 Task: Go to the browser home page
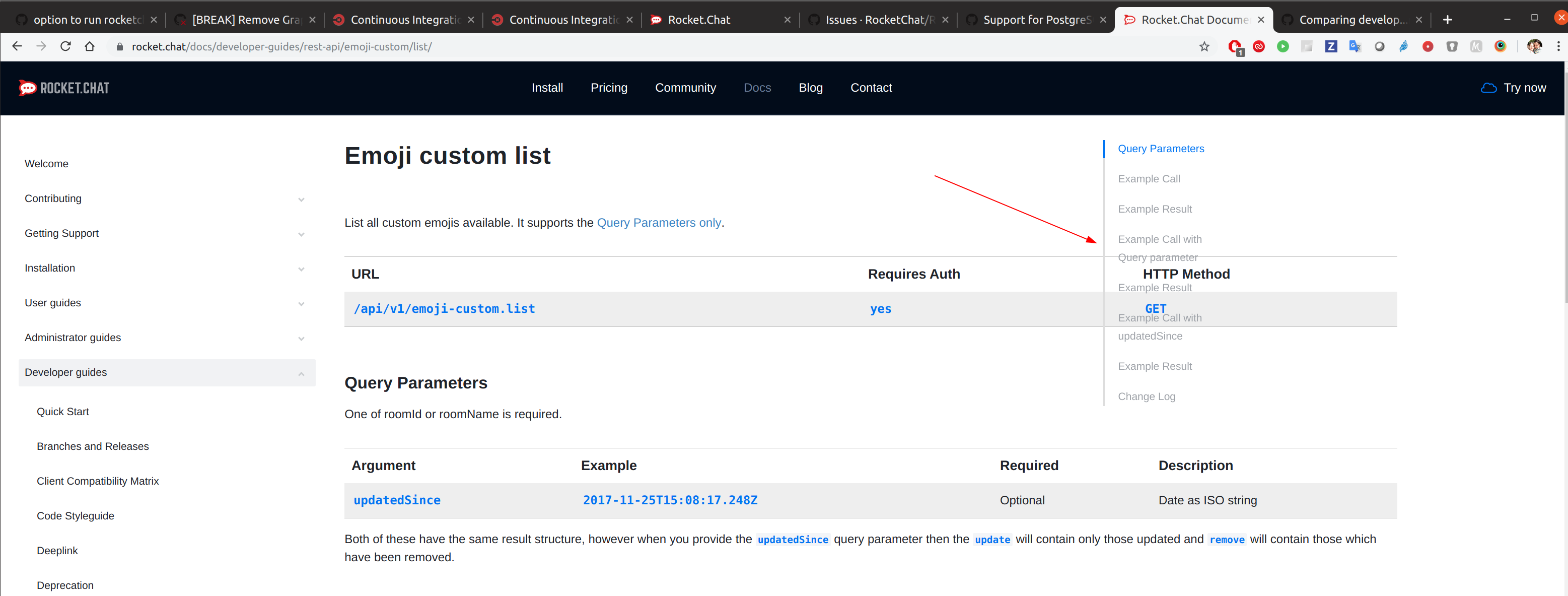pos(90,46)
